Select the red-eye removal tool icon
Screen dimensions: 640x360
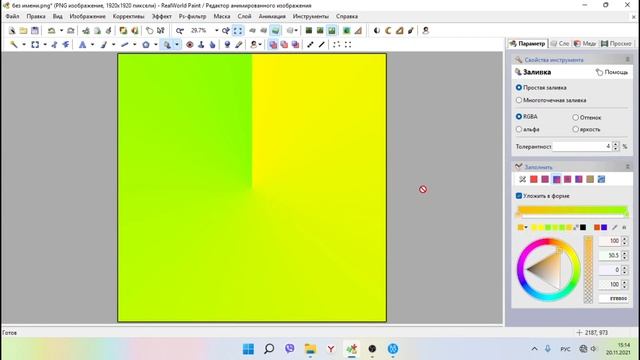coord(190,44)
